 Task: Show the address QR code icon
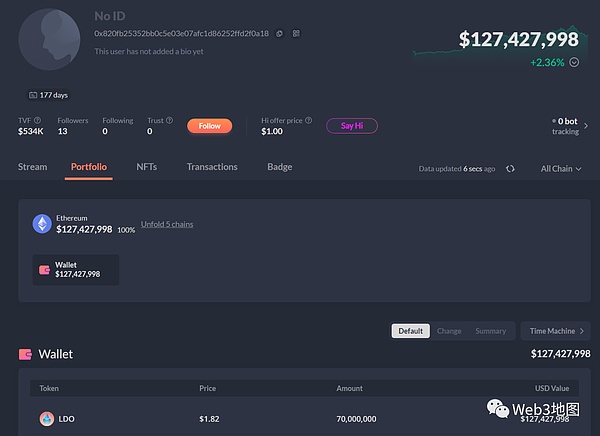tap(297, 33)
